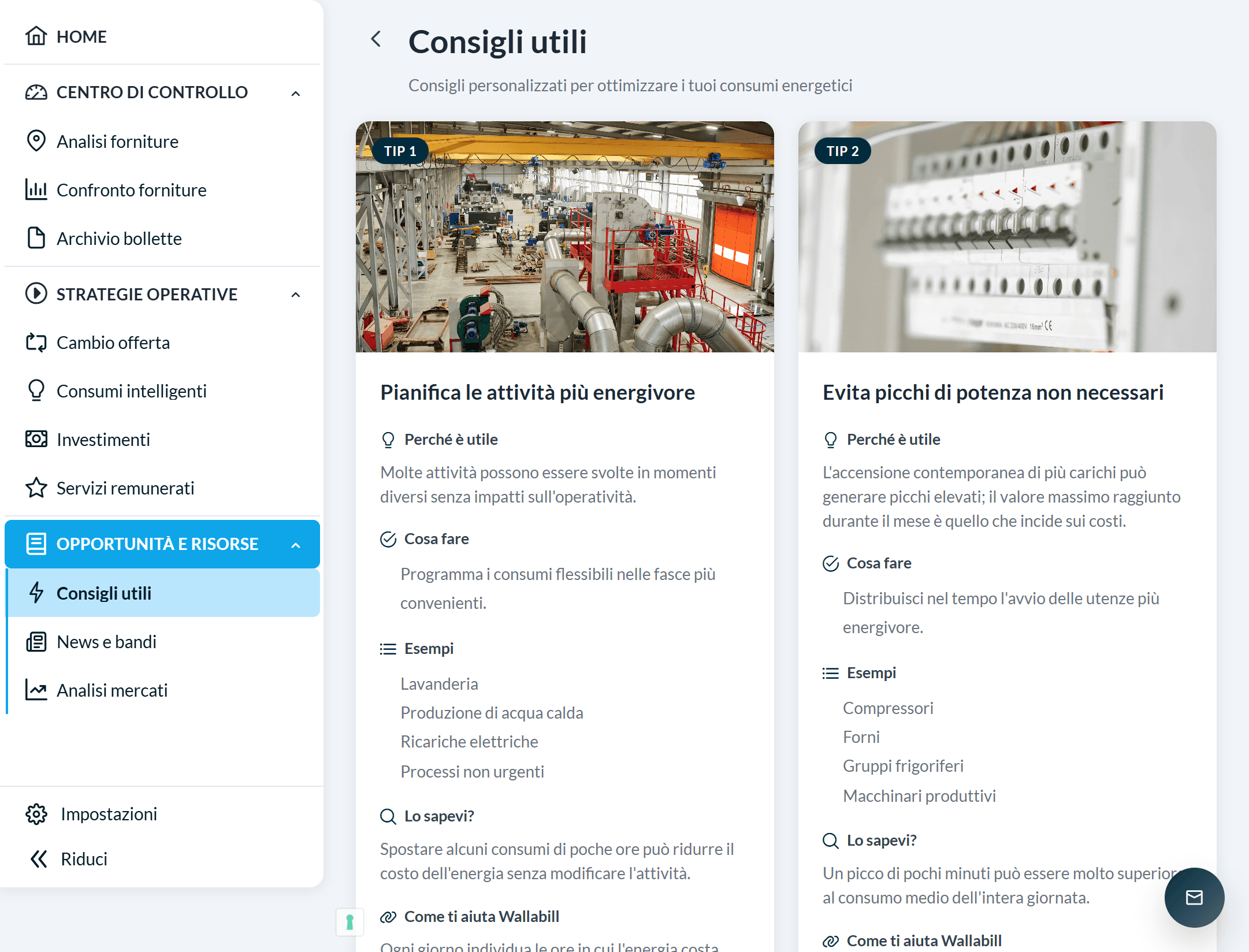Select Analisi mercati in sidebar
This screenshot has height=952, width=1249.
point(162,690)
